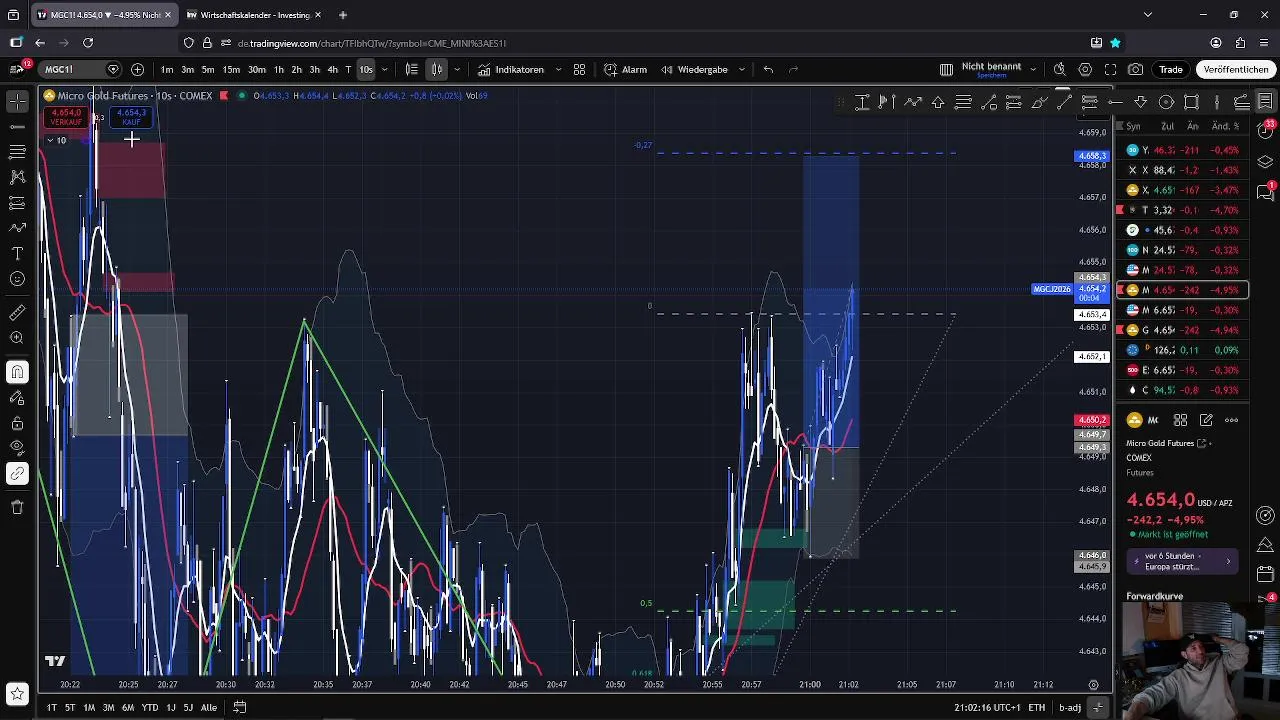Screen dimensions: 1280x720
Task: Toggle hide all drawings eye icon
Action: click(x=17, y=447)
